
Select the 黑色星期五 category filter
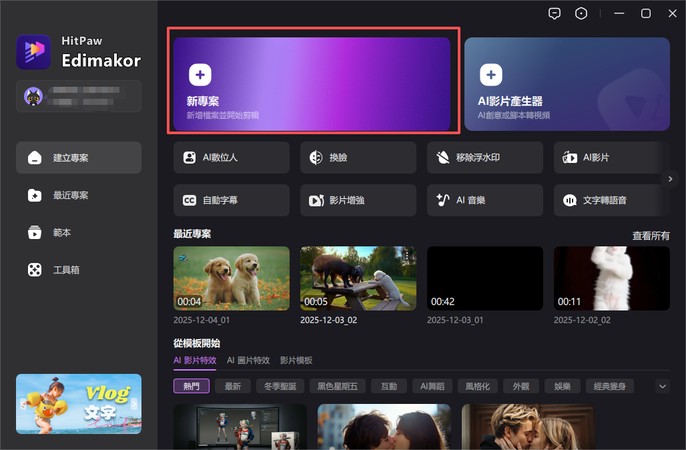pyautogui.click(x=338, y=386)
